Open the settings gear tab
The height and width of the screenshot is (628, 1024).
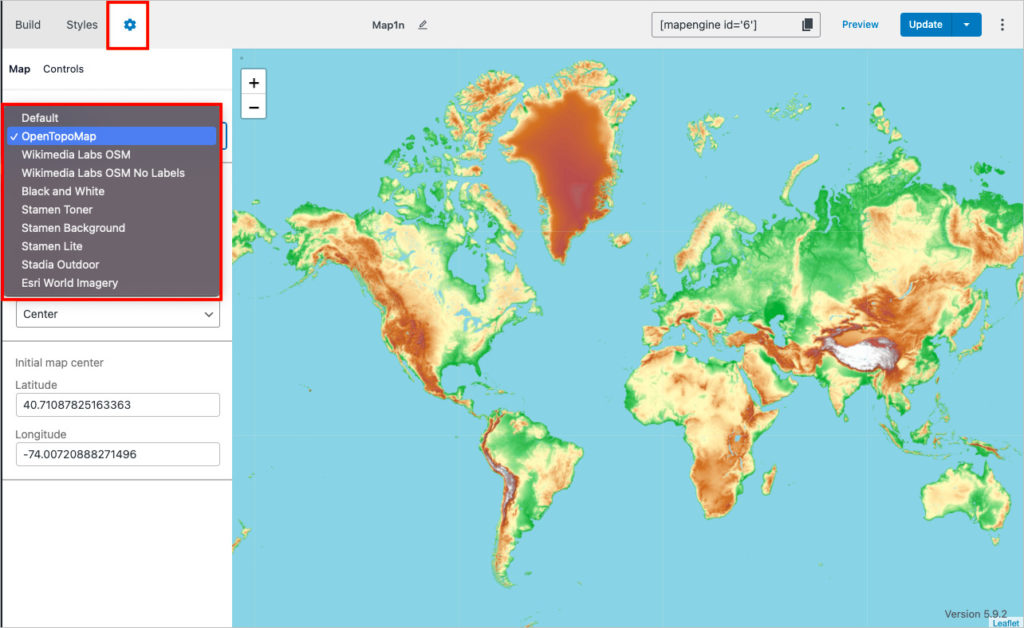(x=129, y=25)
